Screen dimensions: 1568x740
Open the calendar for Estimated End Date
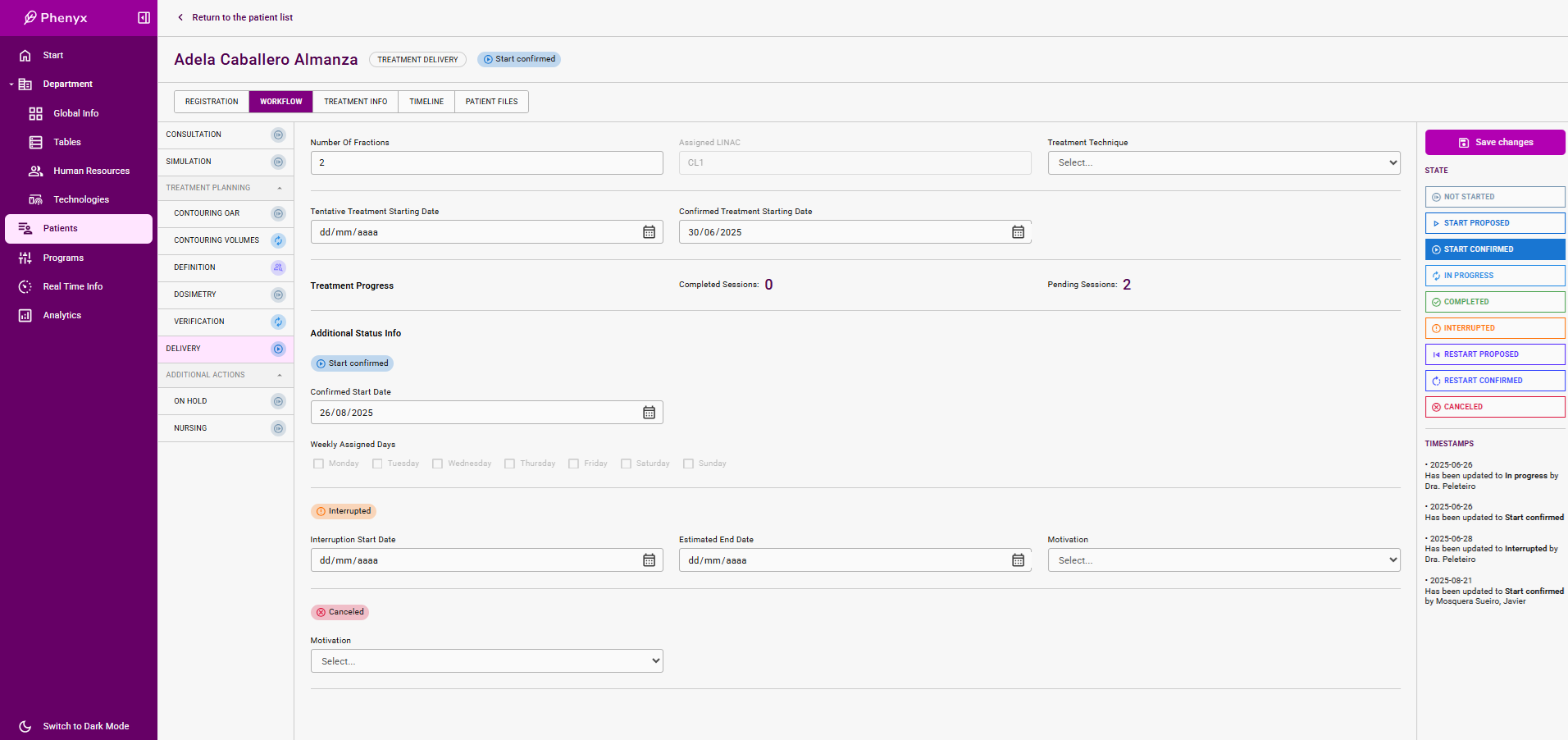1018,560
